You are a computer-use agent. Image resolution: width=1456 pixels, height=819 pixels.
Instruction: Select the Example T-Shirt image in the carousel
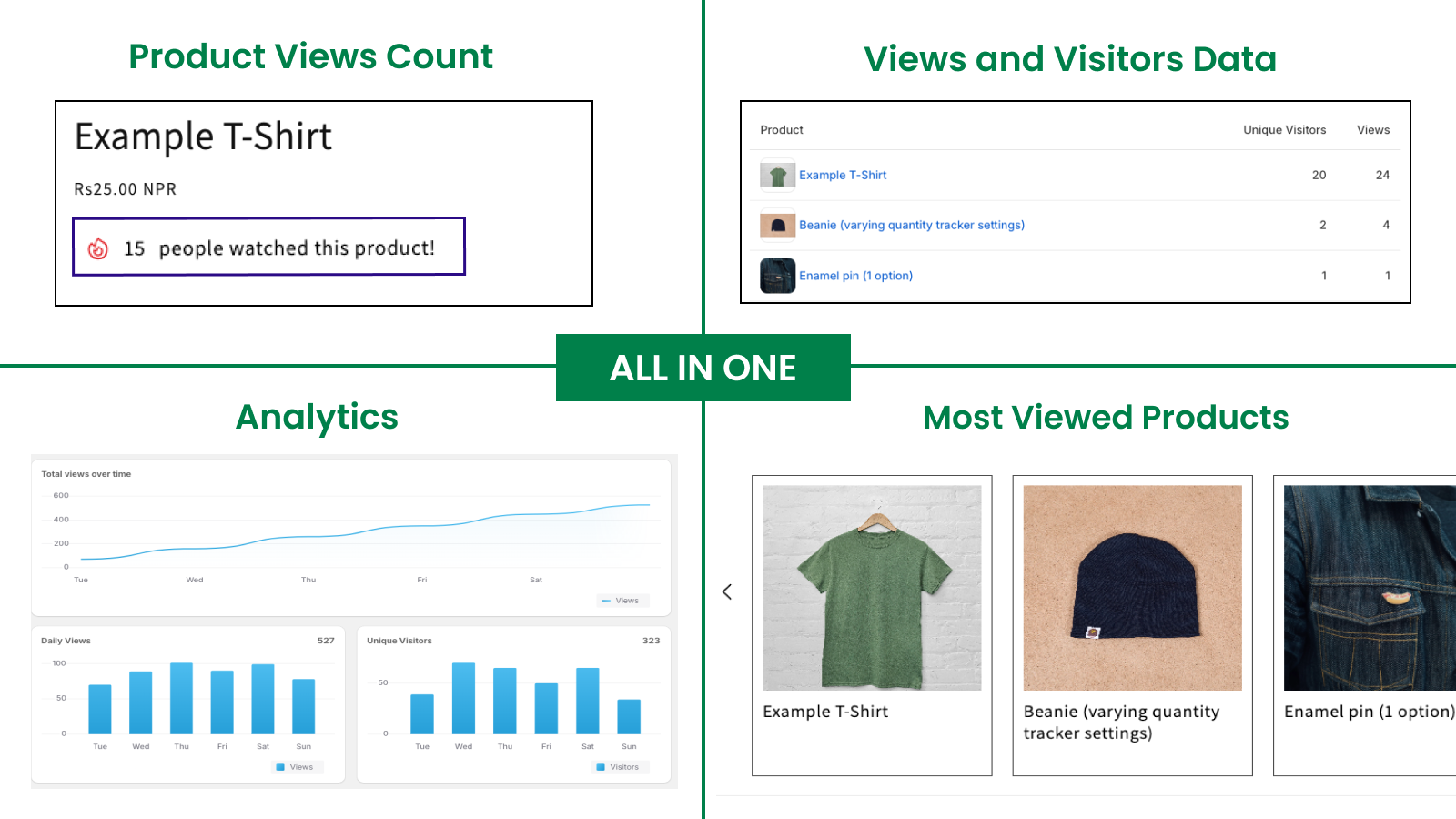pos(872,587)
